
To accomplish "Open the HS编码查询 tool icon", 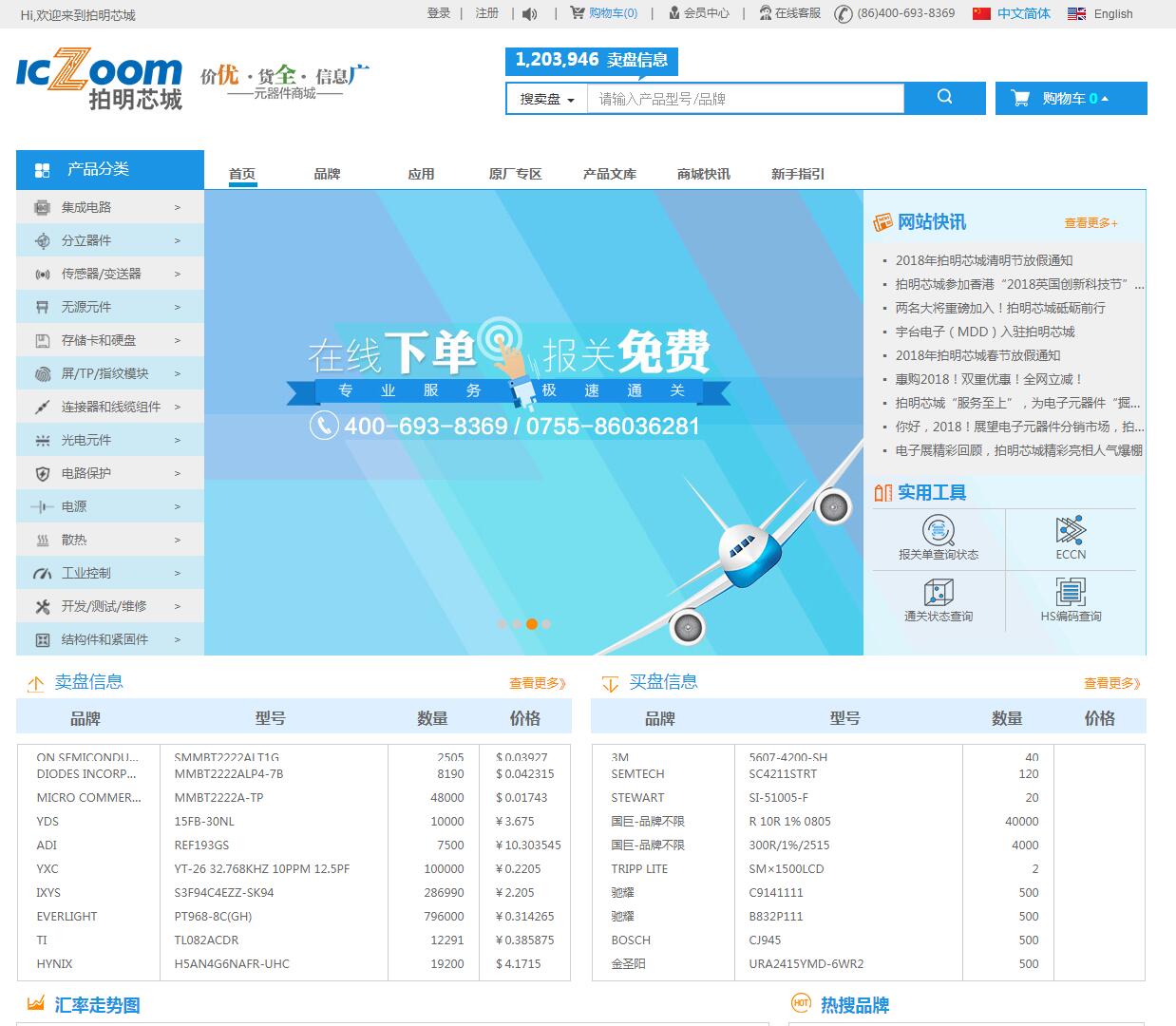I will [1071, 593].
